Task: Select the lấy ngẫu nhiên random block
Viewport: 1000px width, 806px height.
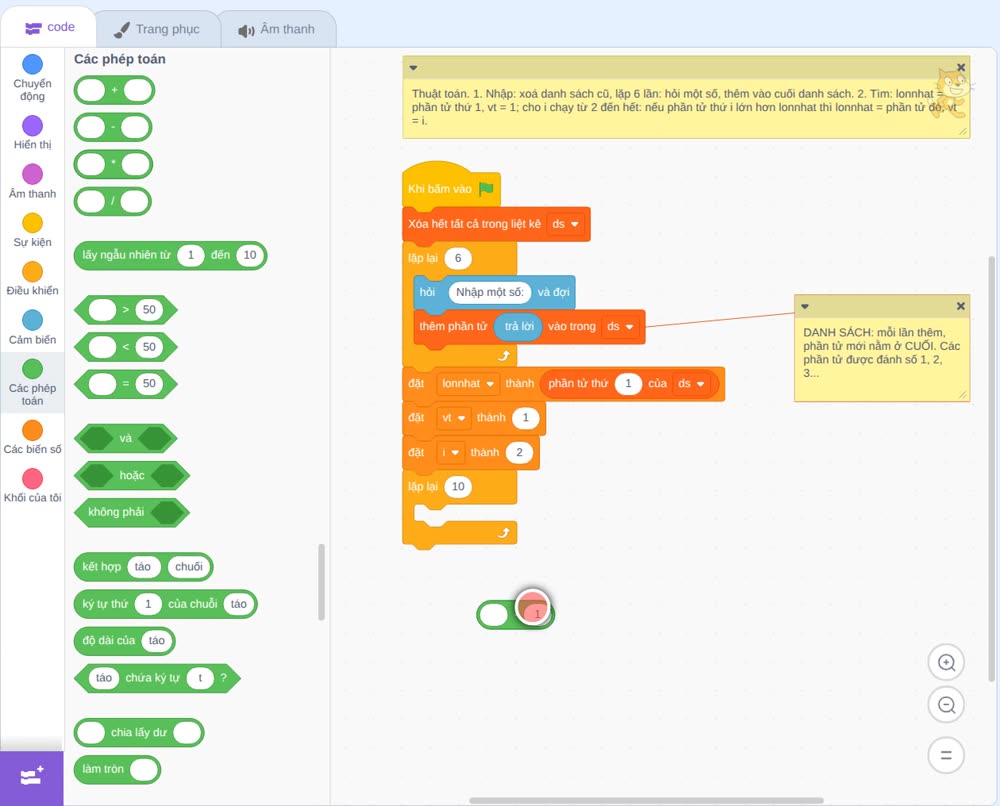Action: pos(170,255)
